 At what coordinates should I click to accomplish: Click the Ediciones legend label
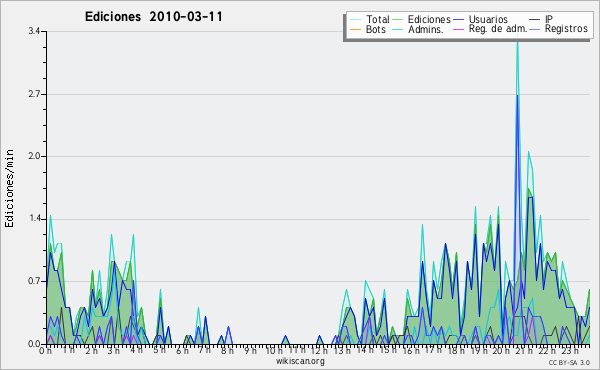coord(429,19)
